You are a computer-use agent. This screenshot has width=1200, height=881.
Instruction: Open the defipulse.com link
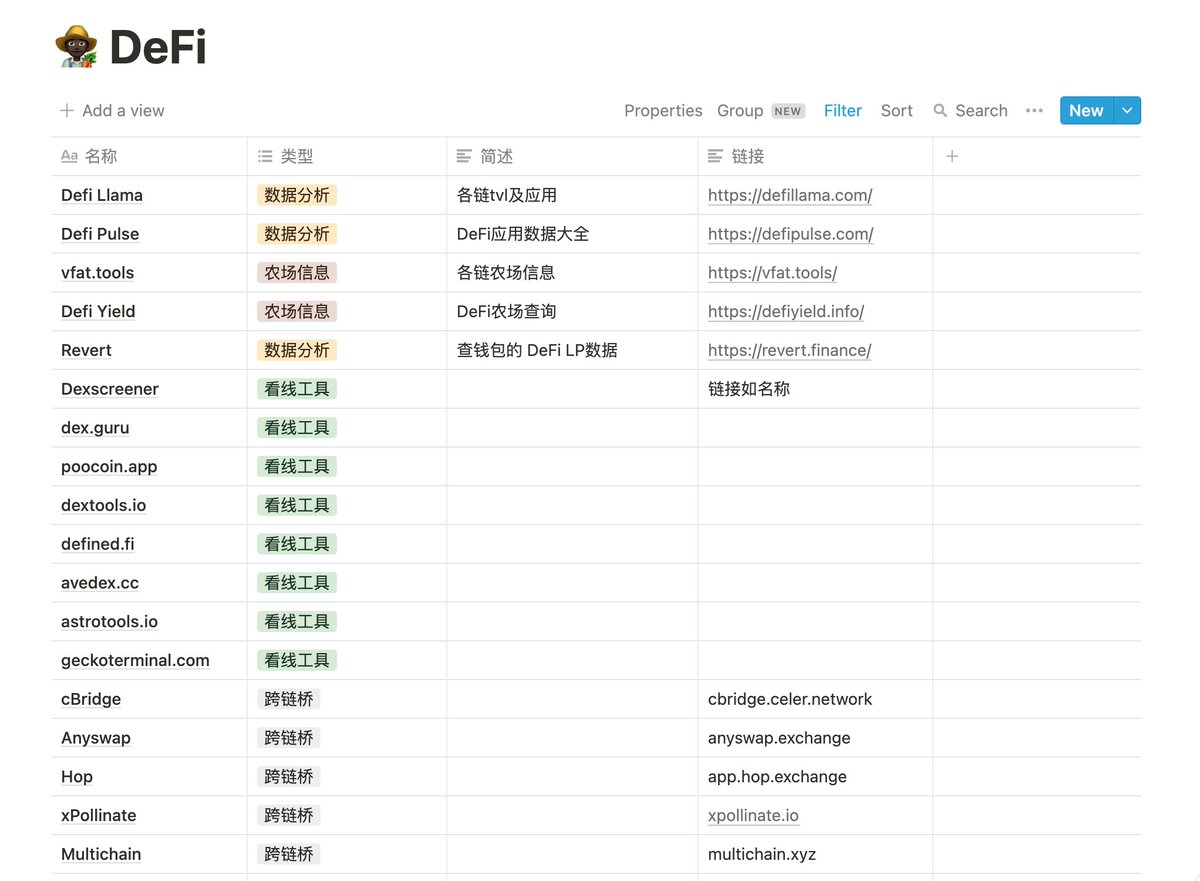790,234
